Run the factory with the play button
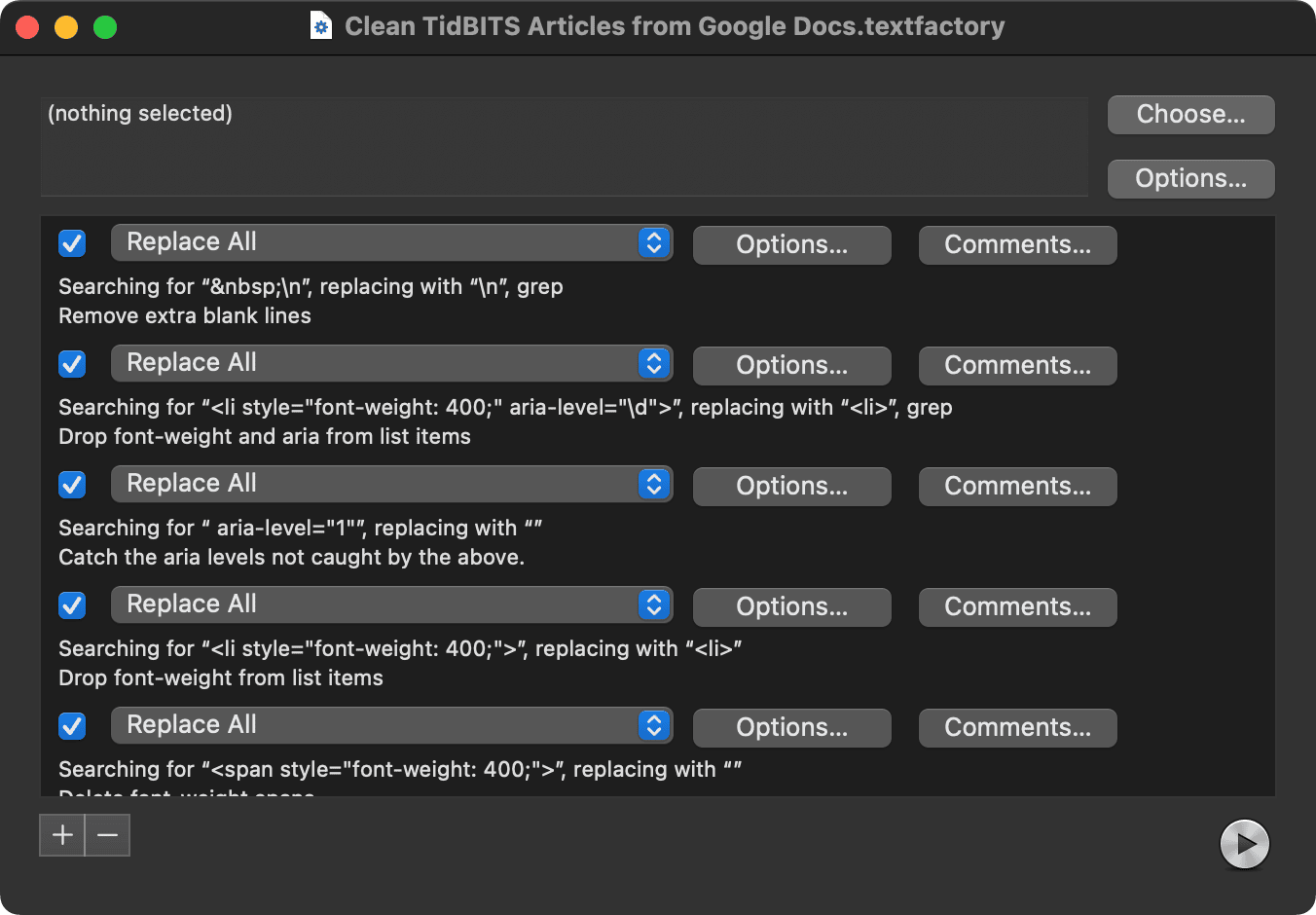Screen dimensions: 1316x915 pos(1245,844)
